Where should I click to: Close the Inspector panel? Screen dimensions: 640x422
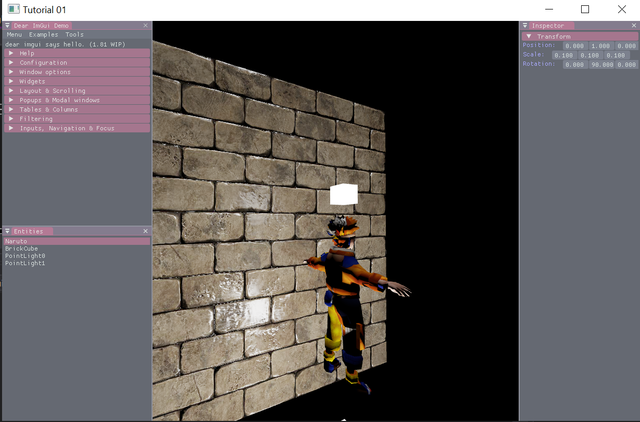[x=634, y=25]
